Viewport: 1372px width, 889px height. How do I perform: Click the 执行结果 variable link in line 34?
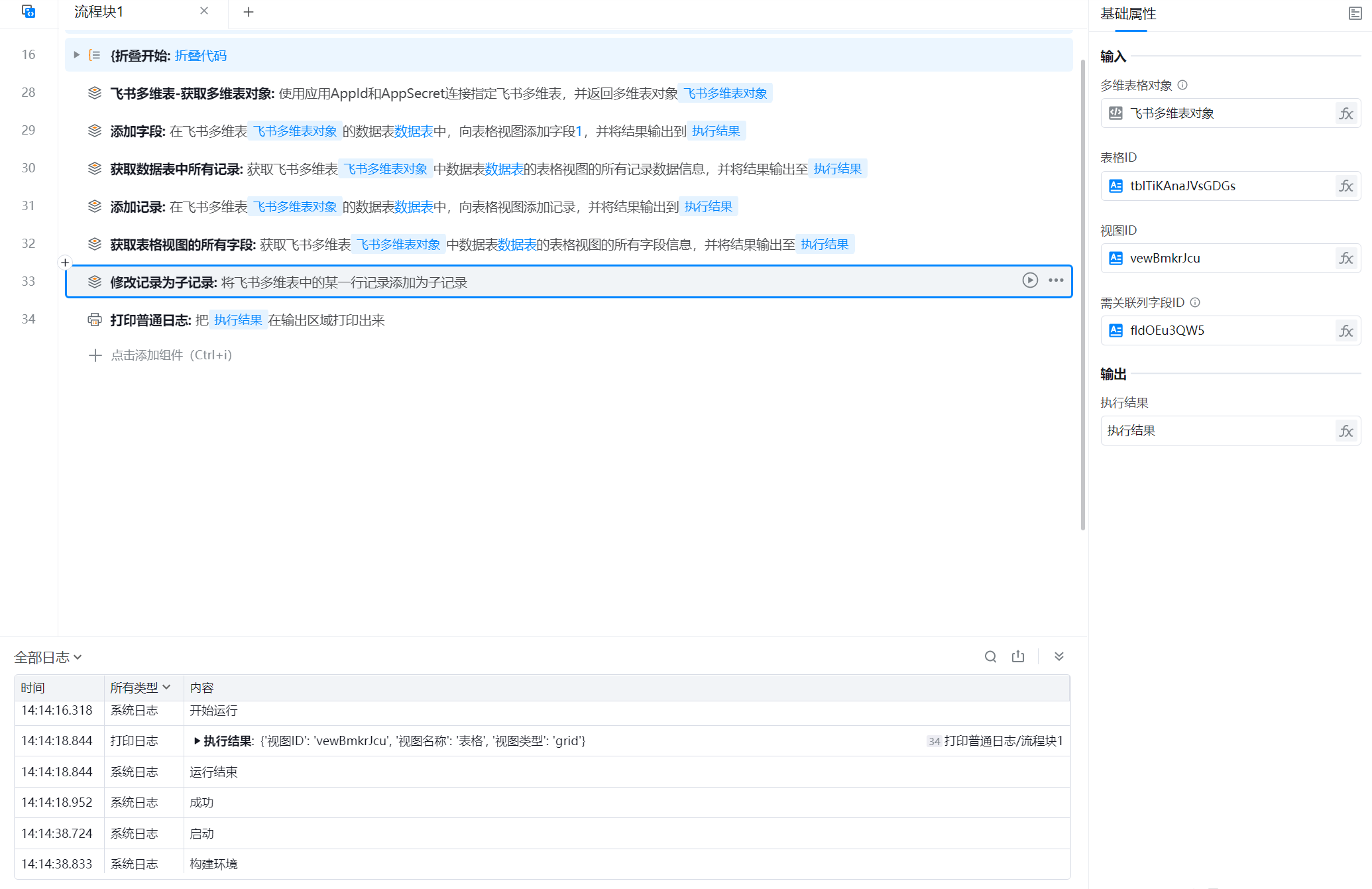(238, 320)
